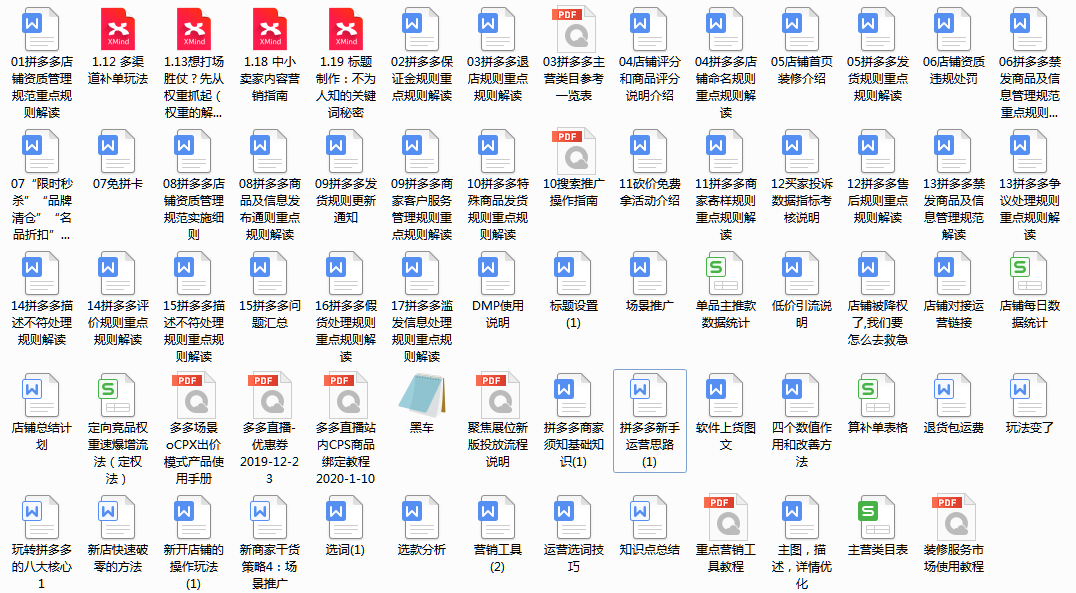Select the 05店铺首页装修介绍 Word icon
The width and height of the screenshot is (1076, 593).
(x=802, y=29)
